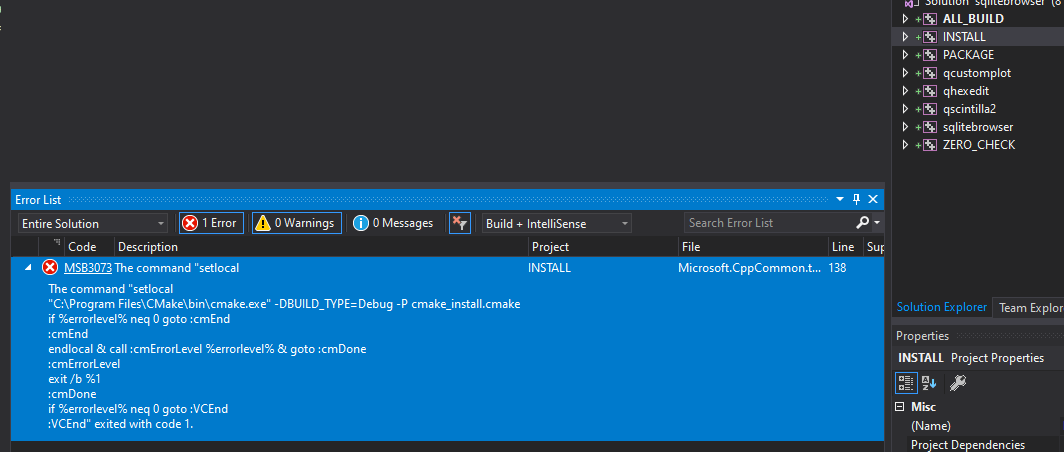Select Categorized view in Properties
The height and width of the screenshot is (452, 1064).
(x=905, y=383)
